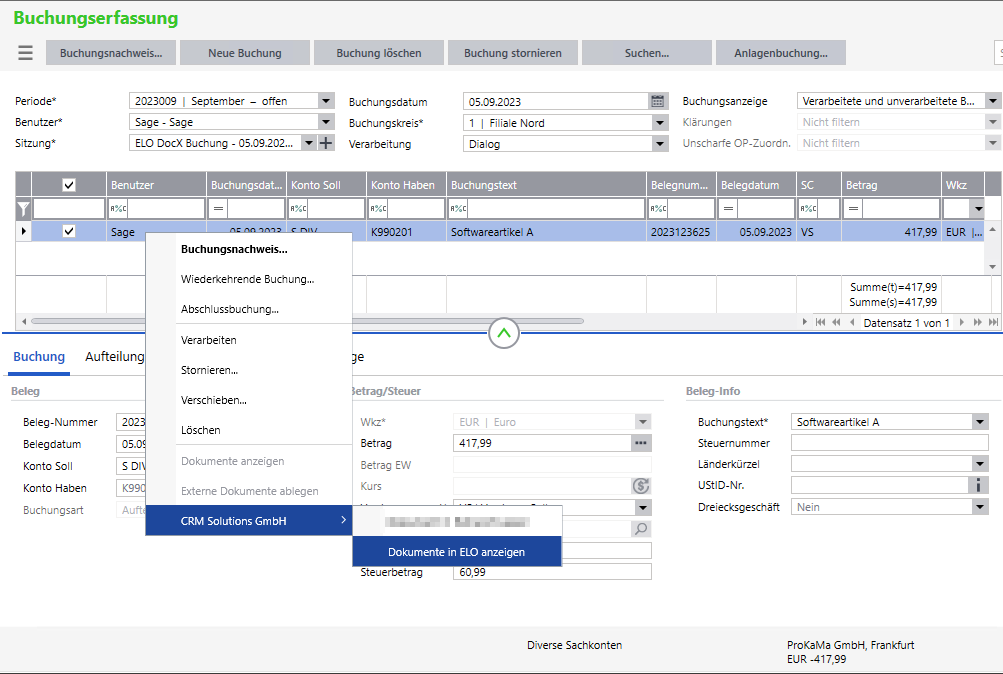Click the row indicator arrow for Sage row
This screenshot has height=674, width=1003.
[24, 231]
